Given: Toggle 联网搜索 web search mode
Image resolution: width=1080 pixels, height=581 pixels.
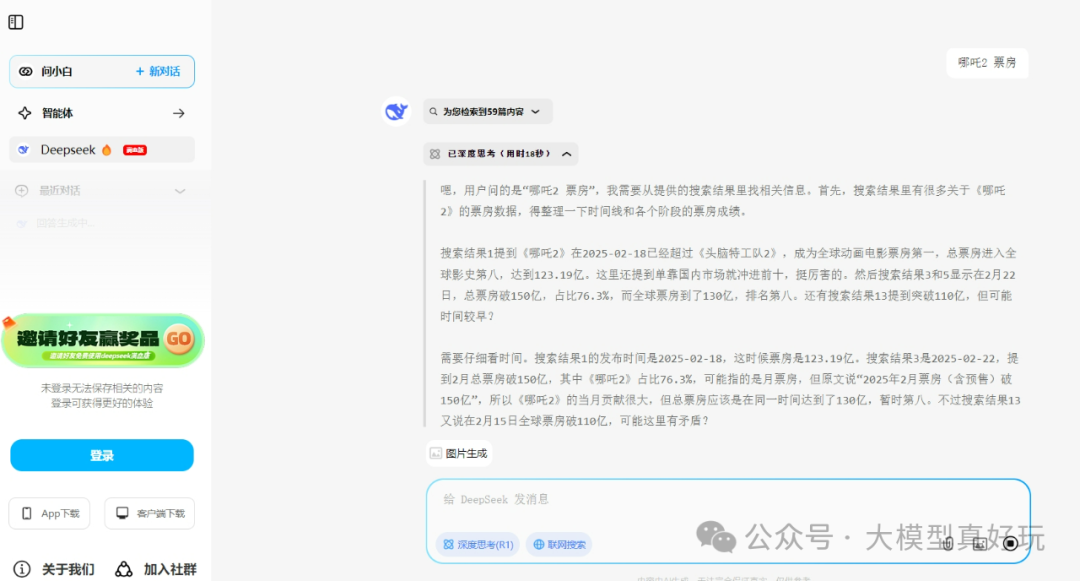Looking at the screenshot, I should tap(559, 545).
